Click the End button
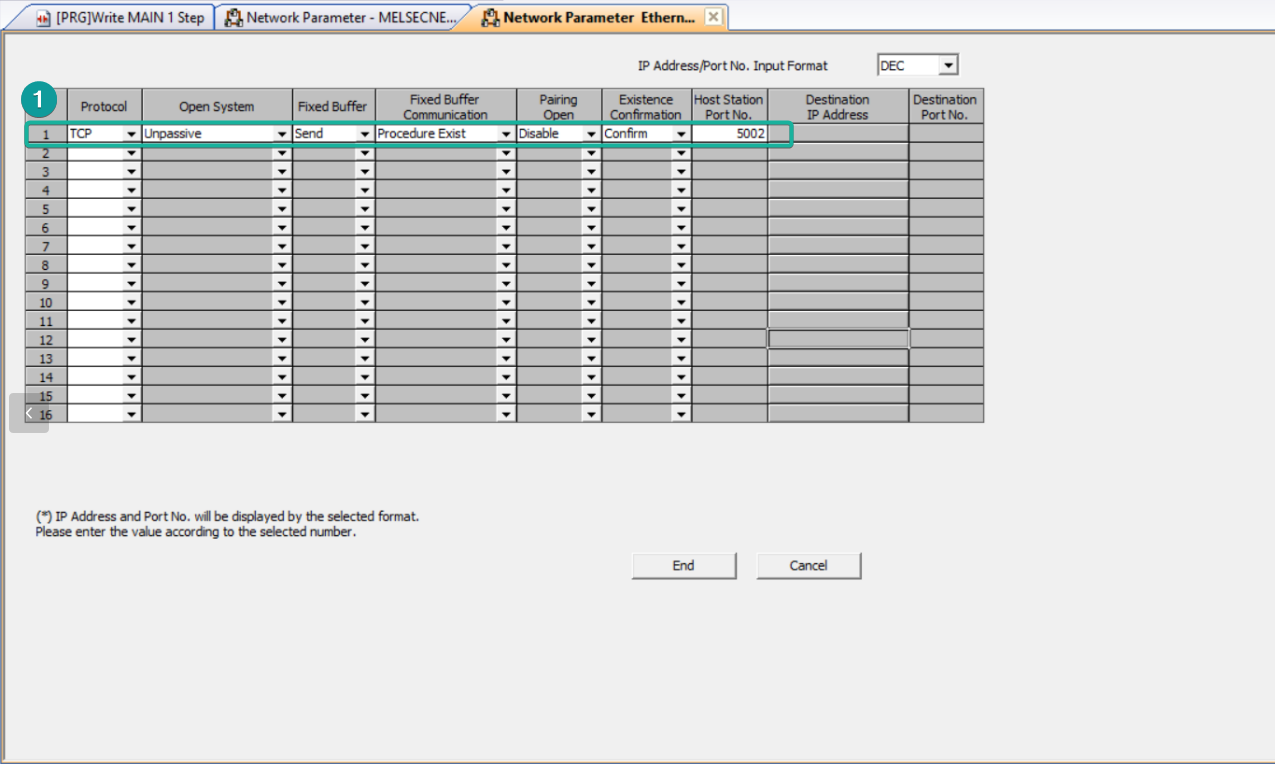 coord(684,566)
